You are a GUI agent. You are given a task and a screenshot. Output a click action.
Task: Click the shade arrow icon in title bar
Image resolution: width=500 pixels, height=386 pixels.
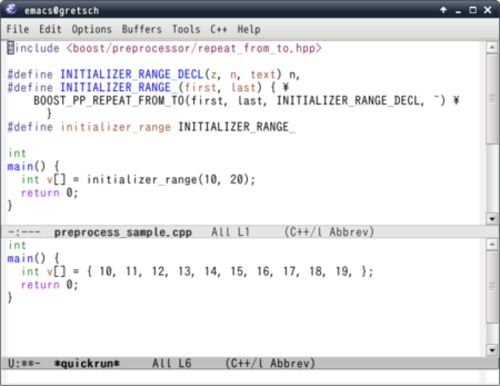443,10
